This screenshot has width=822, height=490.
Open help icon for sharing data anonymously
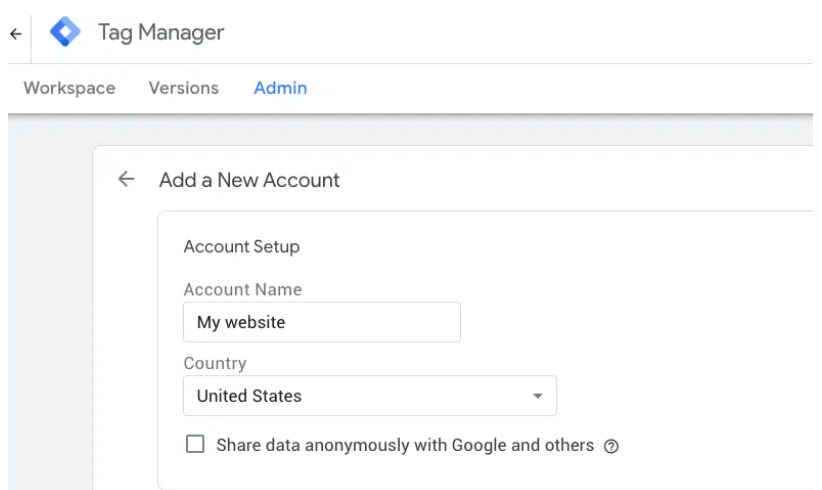click(x=611, y=446)
